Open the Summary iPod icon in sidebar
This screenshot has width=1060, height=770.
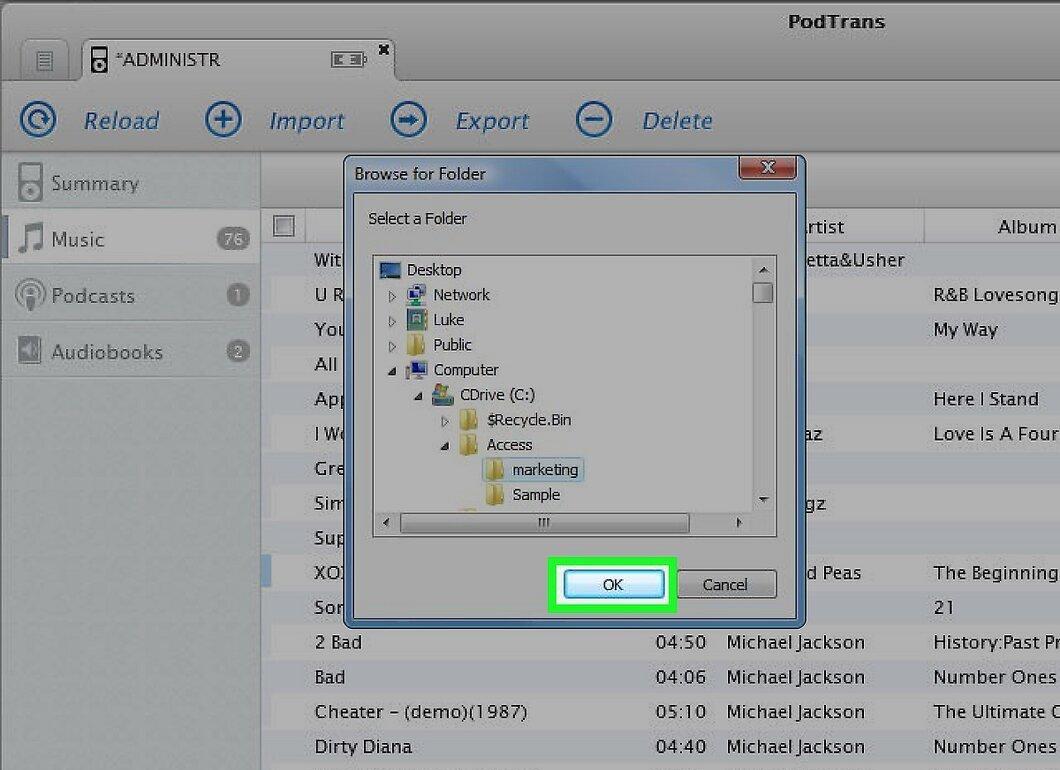(30, 182)
